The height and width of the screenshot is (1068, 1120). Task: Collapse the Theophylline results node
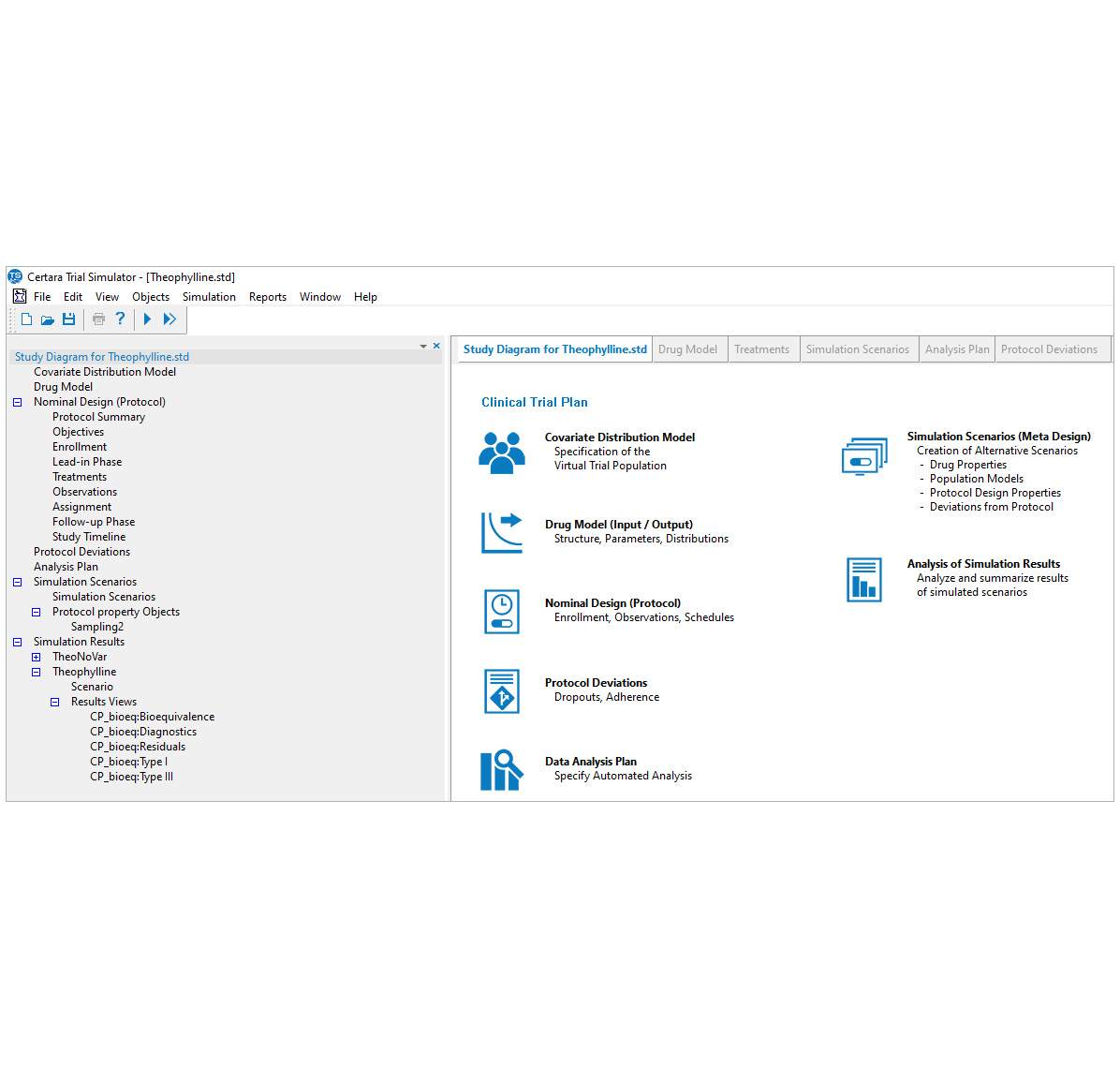click(x=36, y=673)
